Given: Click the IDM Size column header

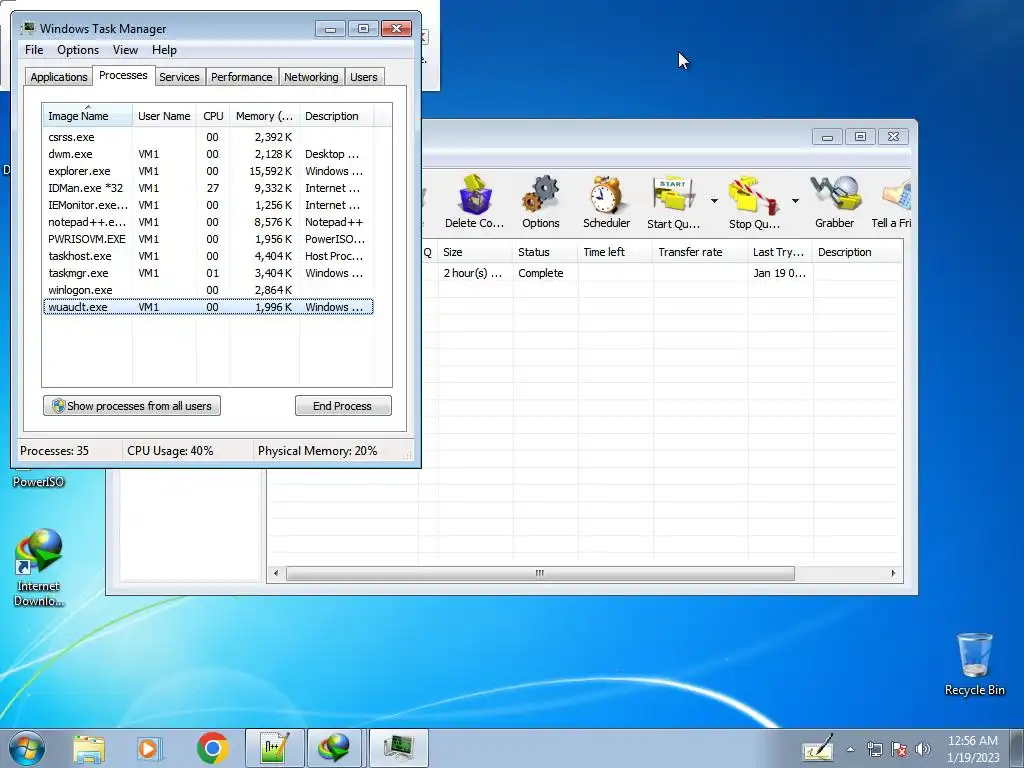Looking at the screenshot, I should pyautogui.click(x=475, y=252).
